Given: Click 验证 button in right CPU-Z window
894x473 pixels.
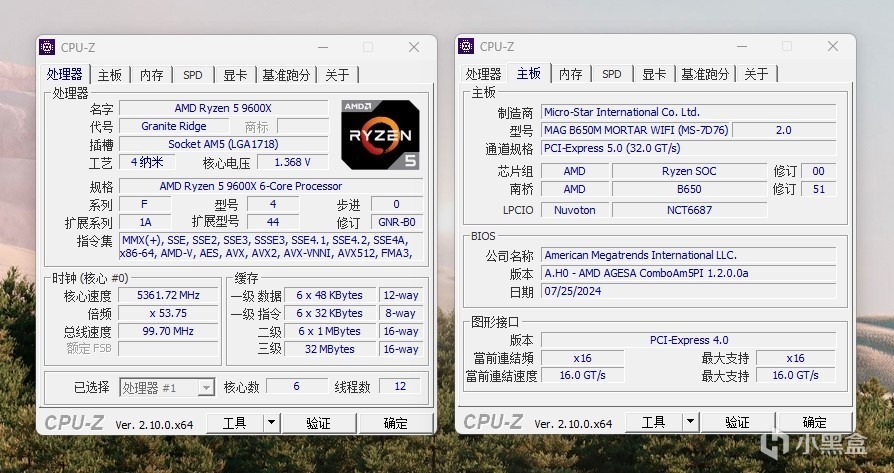Looking at the screenshot, I should [x=738, y=423].
